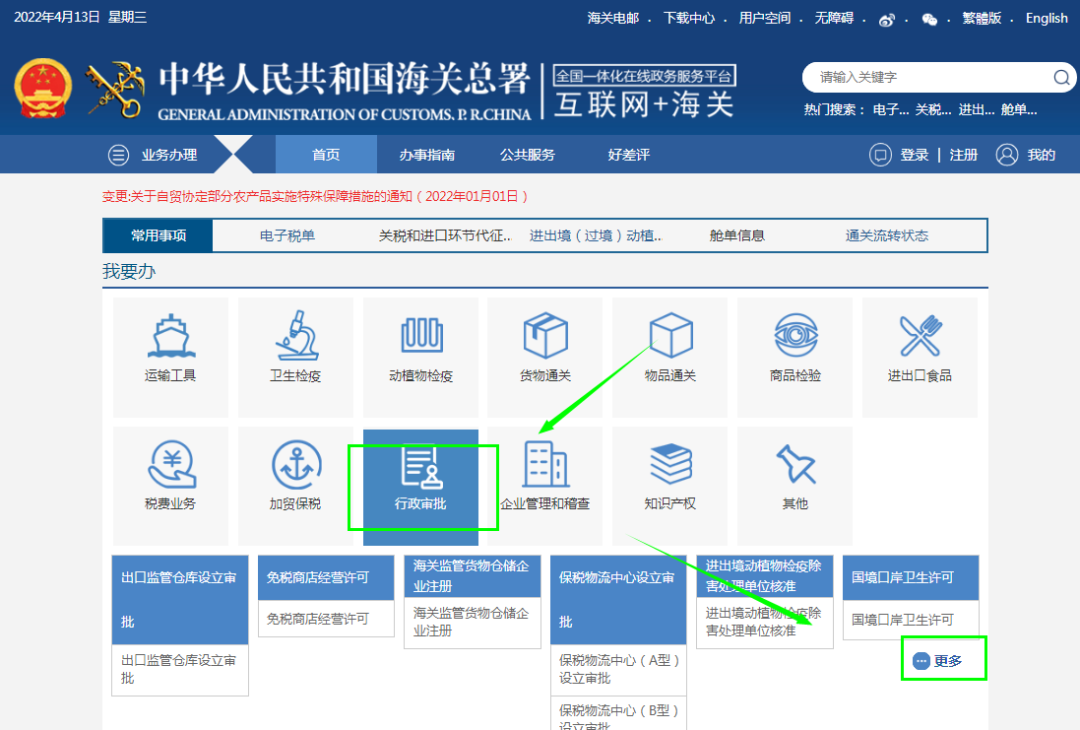Open the 无障碍 accessibility link
Viewport: 1080px width, 730px height.
pos(834,18)
